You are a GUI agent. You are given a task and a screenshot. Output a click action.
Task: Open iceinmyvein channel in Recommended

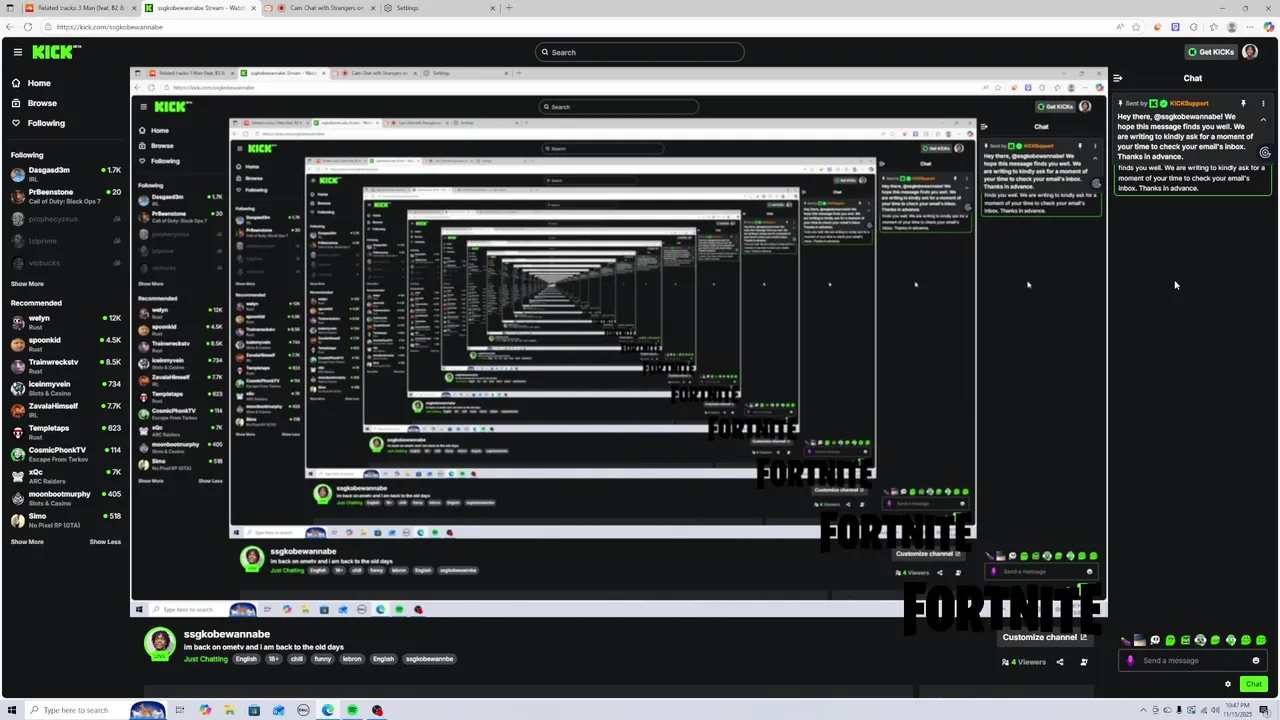coord(65,388)
